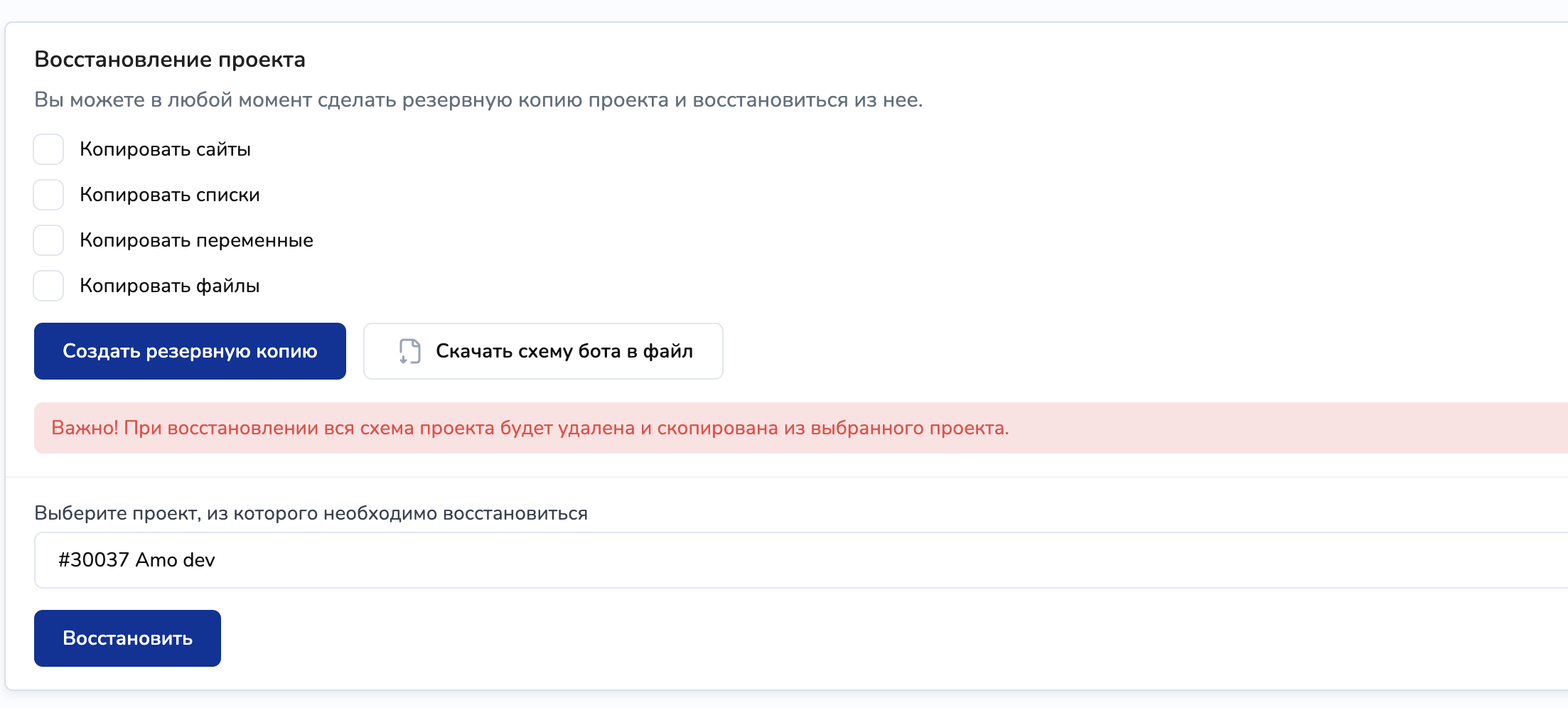Click the "#30037 Amo dev" selected value
The width and height of the screenshot is (1568, 708).
[136, 560]
